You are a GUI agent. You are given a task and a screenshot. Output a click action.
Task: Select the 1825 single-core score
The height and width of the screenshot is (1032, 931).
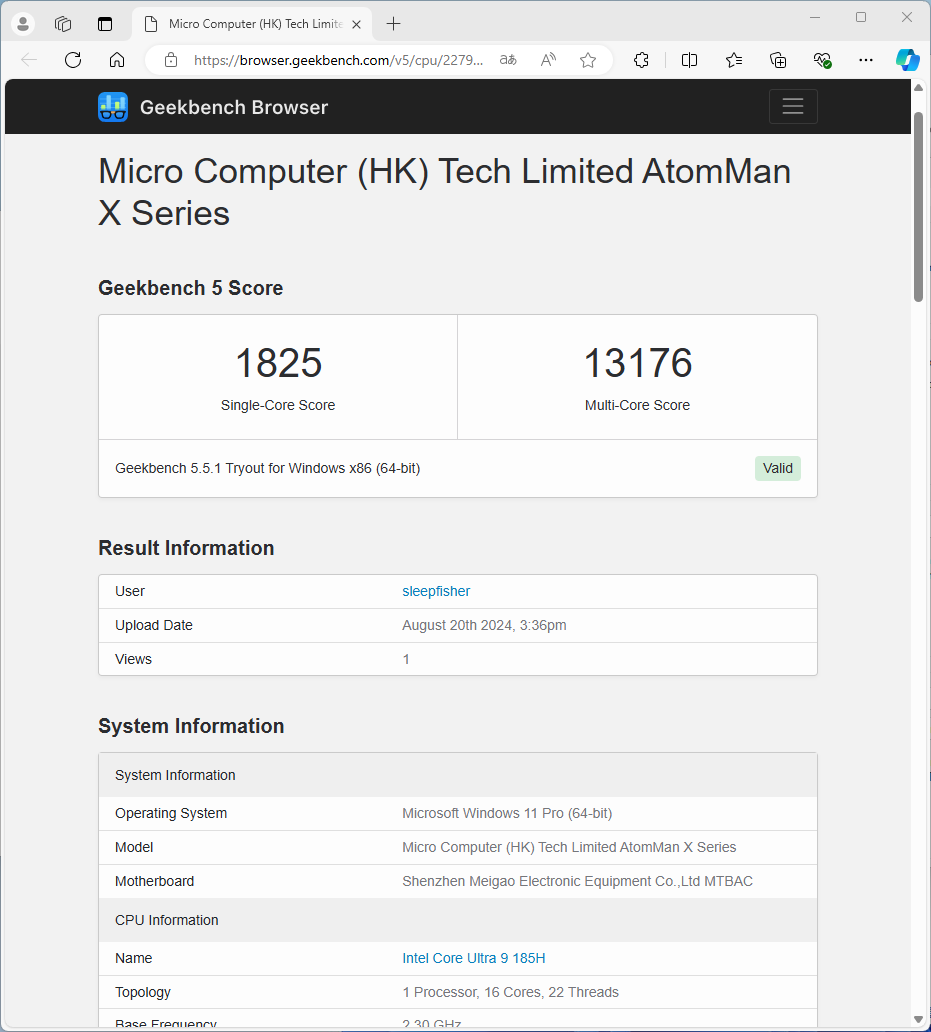point(278,363)
